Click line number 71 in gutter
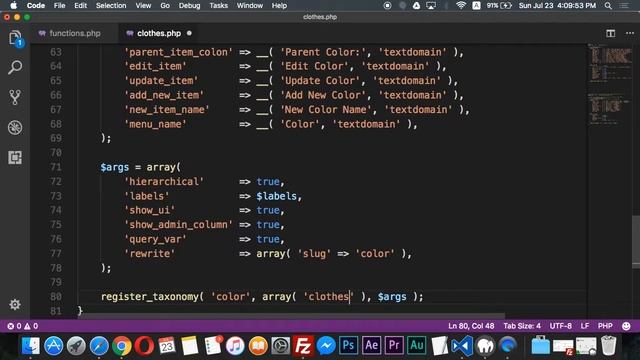The image size is (640, 360). pos(56,167)
